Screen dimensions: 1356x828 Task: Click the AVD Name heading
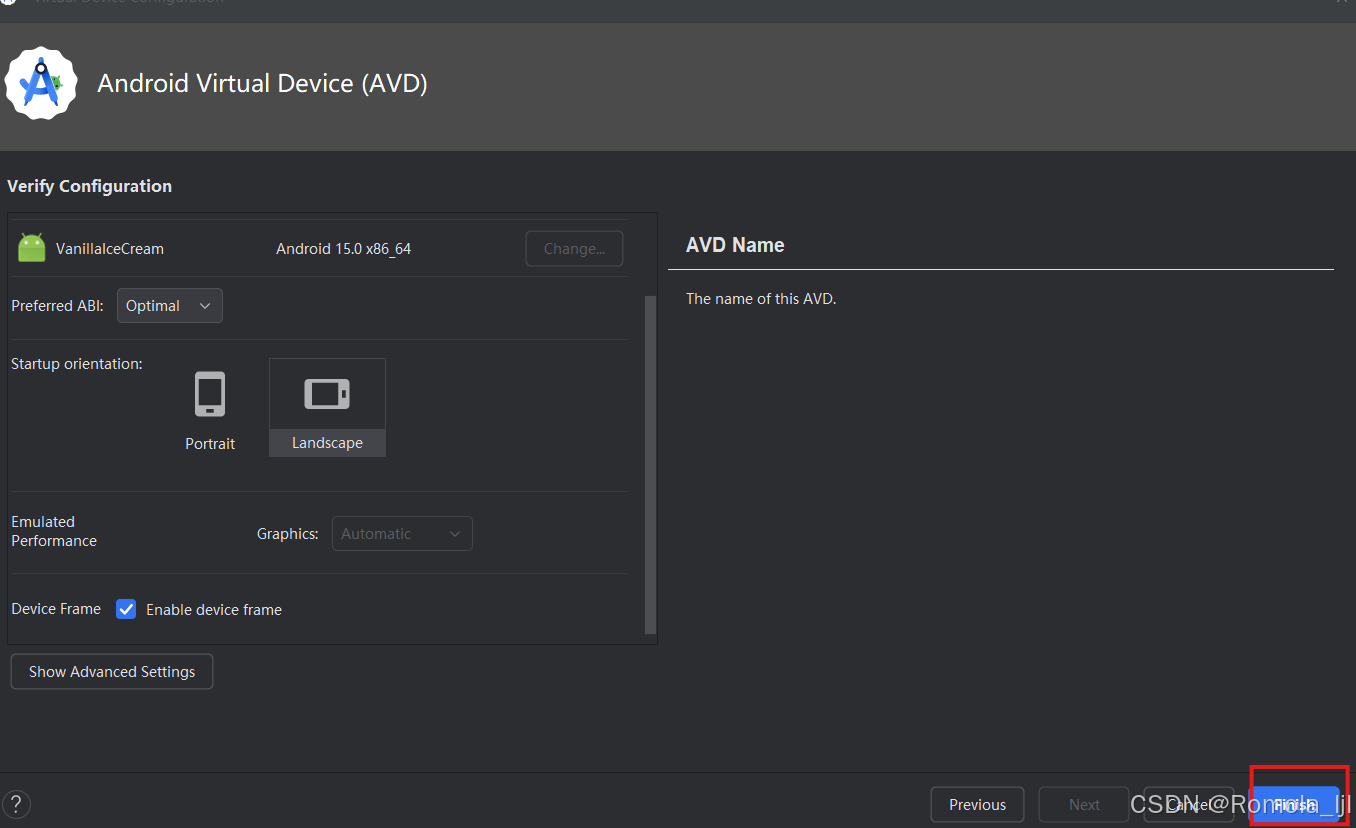pos(735,245)
